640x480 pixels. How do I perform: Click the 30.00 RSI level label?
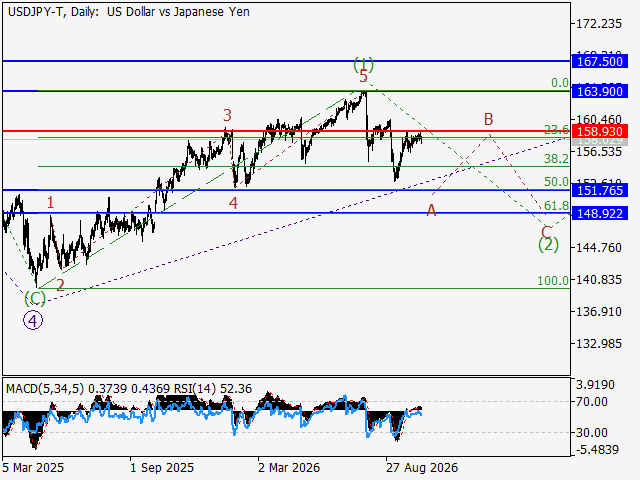click(591, 433)
